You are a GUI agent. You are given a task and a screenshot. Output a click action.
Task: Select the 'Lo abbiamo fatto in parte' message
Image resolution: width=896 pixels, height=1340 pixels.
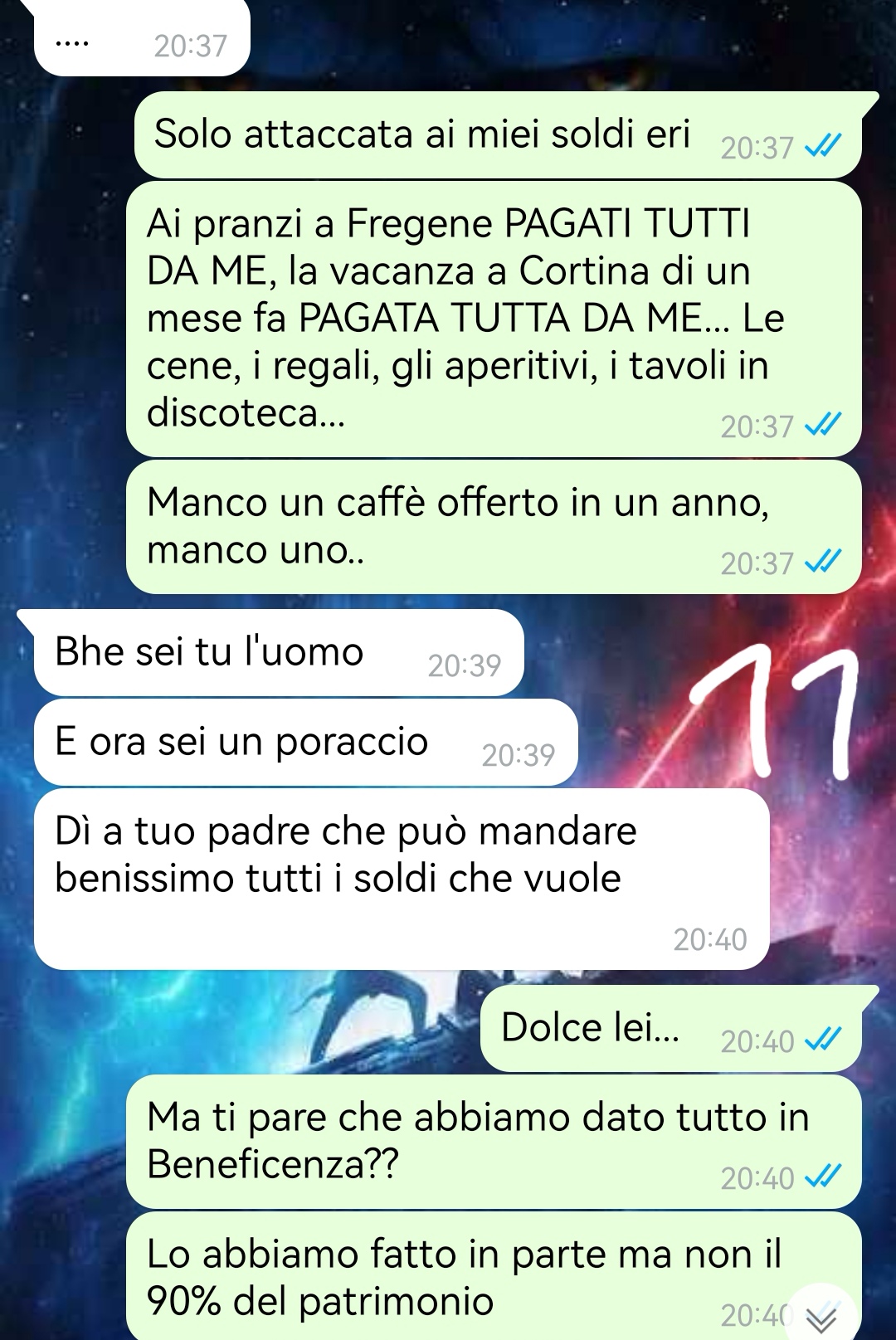click(x=494, y=1276)
